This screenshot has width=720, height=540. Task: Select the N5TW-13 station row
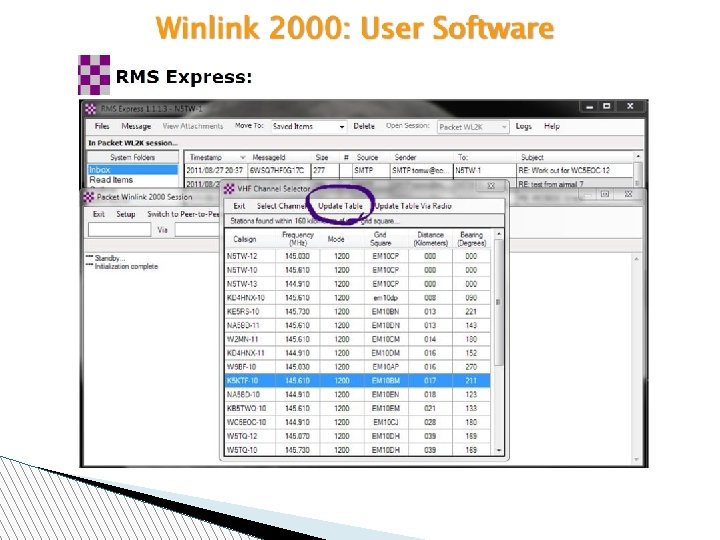tap(358, 284)
